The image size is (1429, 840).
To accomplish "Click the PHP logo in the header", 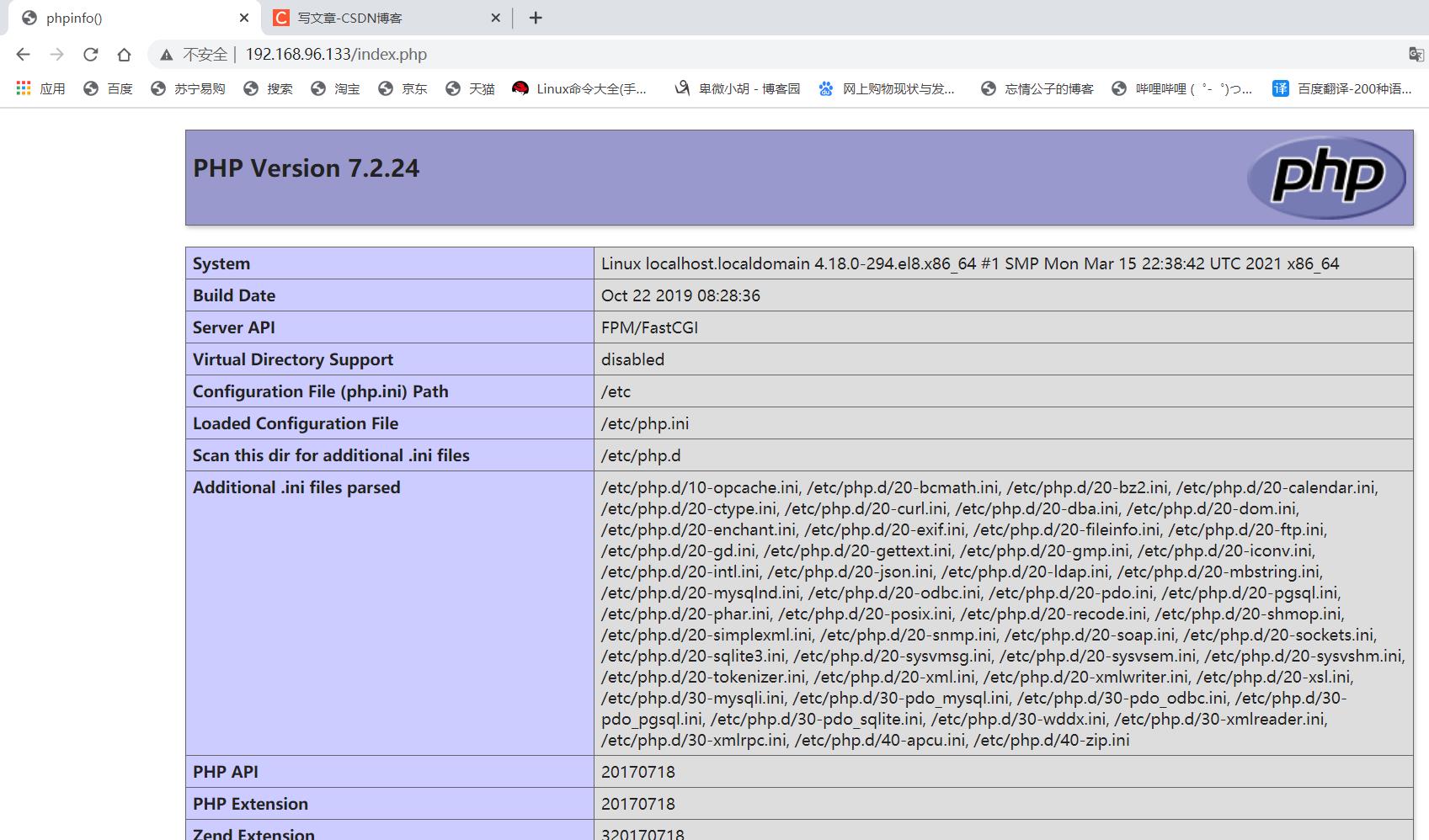I will (1326, 178).
